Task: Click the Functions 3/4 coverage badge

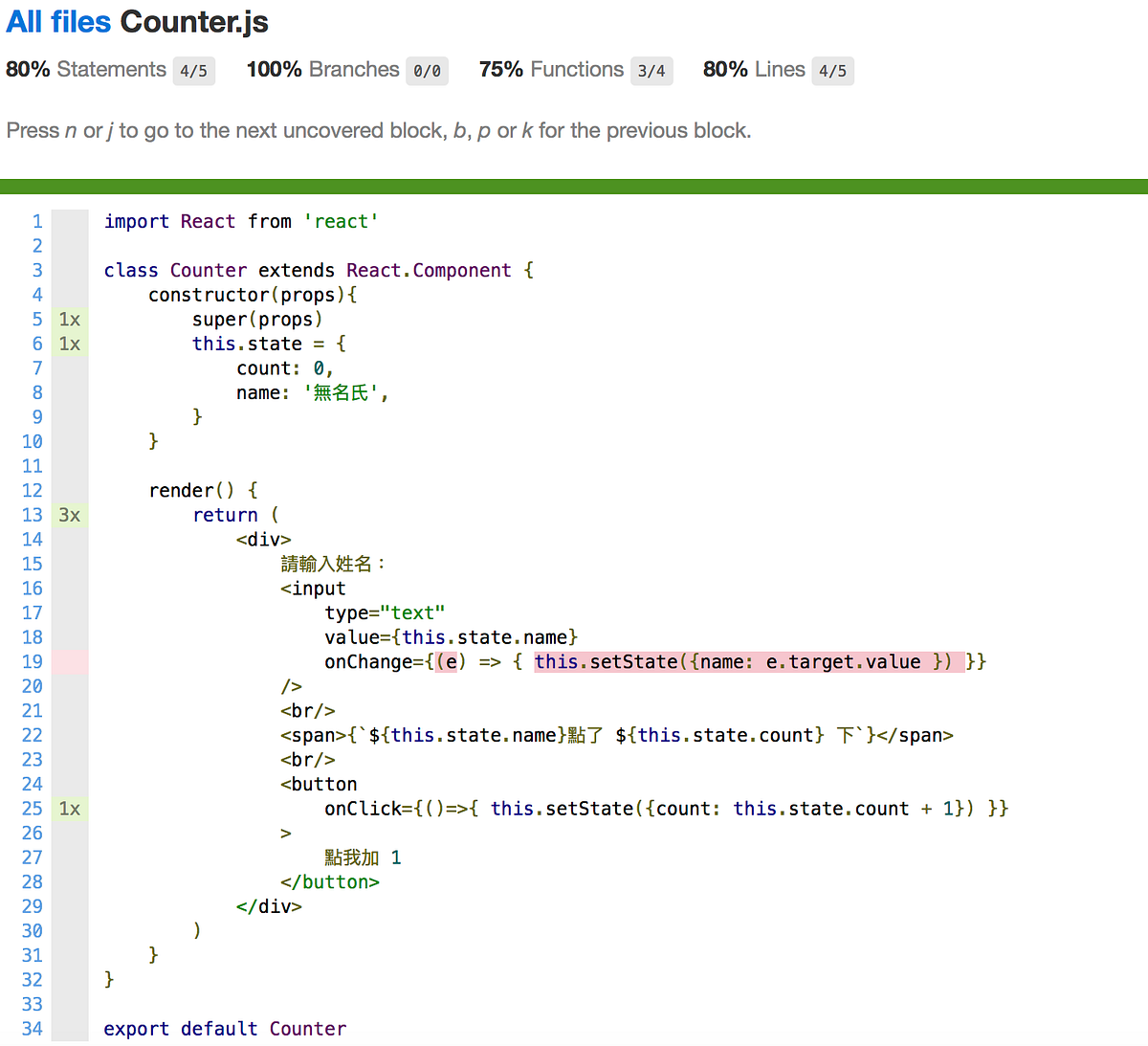Action: (651, 71)
